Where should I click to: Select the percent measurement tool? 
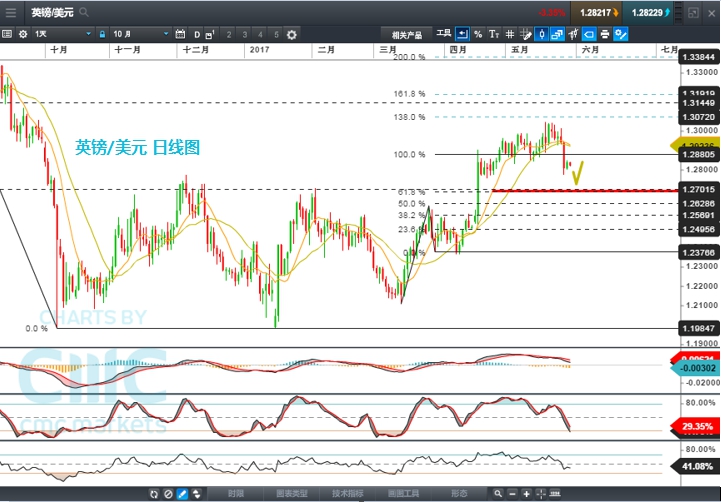point(478,34)
